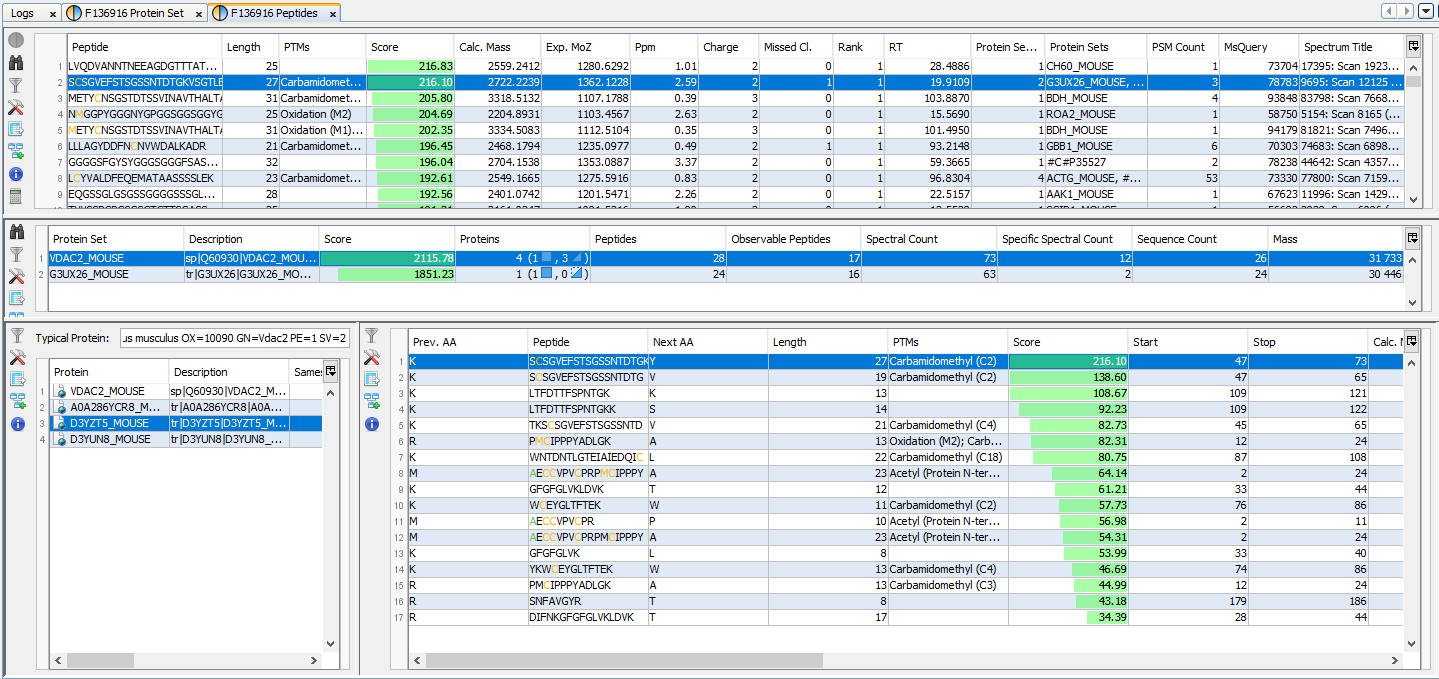Select the WNTDNTLGTEIAIEDQIC peptide row
Screen dimensions: 1439x679
[x=905, y=457]
